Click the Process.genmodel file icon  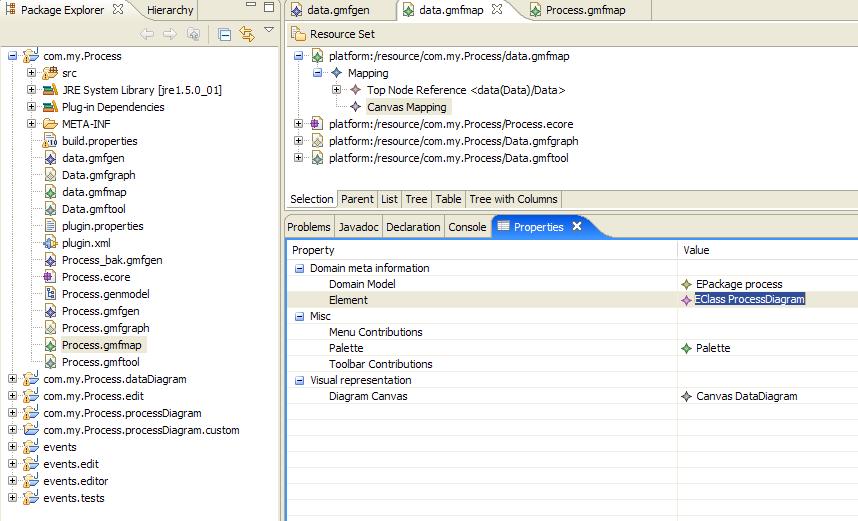pos(50,294)
